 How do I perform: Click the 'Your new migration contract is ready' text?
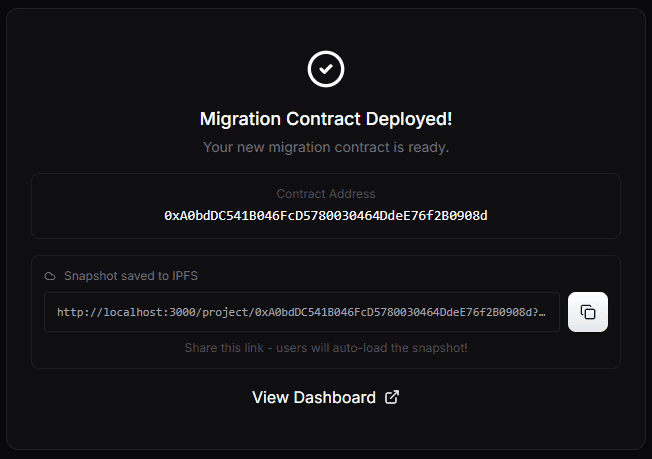pyautogui.click(x=326, y=147)
